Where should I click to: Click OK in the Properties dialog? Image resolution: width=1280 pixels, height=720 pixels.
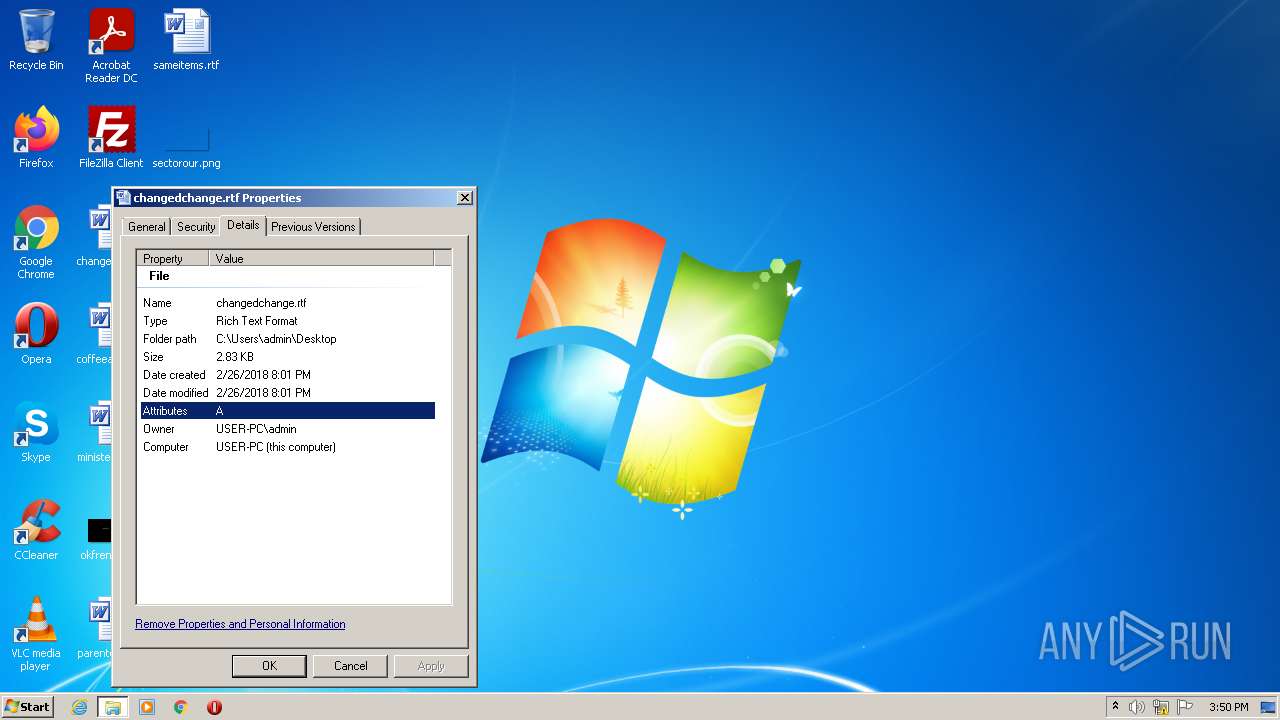(269, 666)
